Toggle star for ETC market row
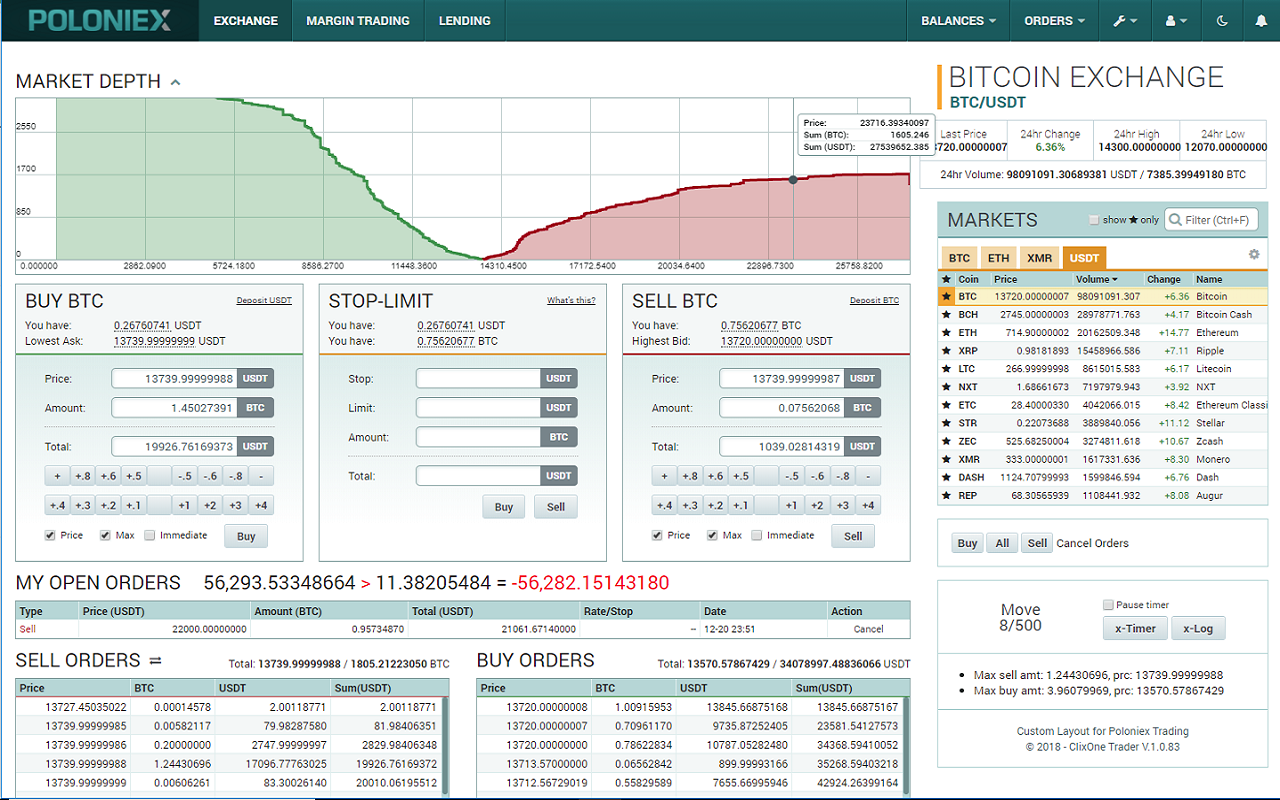The width and height of the screenshot is (1280, 800). [946, 405]
